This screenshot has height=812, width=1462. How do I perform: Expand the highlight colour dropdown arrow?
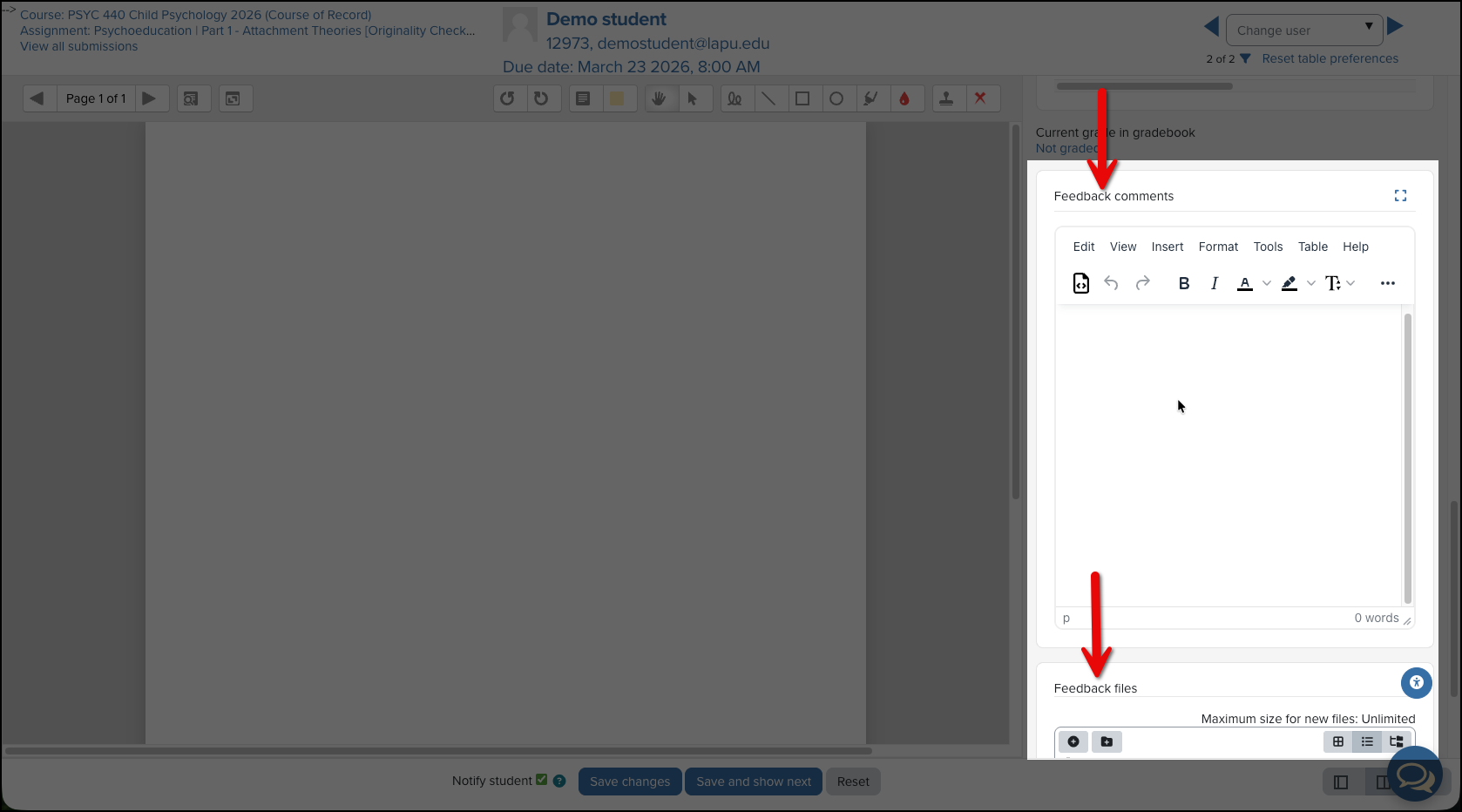click(x=1311, y=283)
